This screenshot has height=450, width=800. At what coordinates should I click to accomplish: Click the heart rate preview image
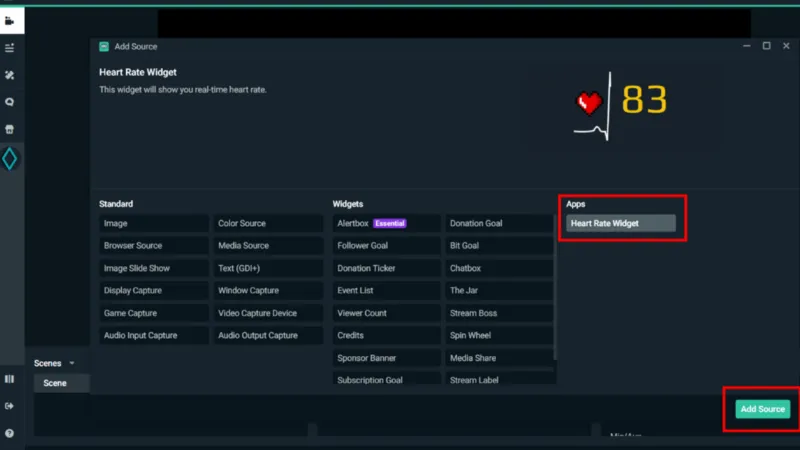click(621, 106)
